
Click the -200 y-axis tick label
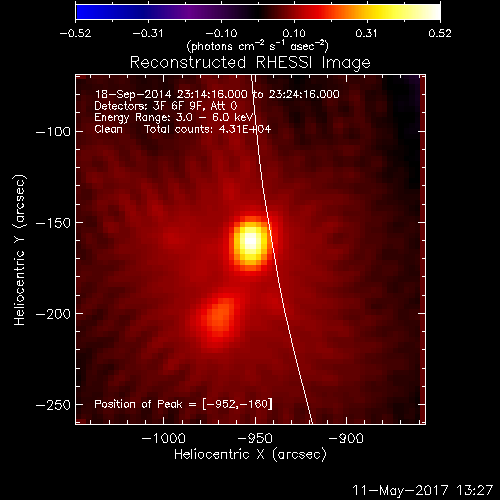[53, 314]
